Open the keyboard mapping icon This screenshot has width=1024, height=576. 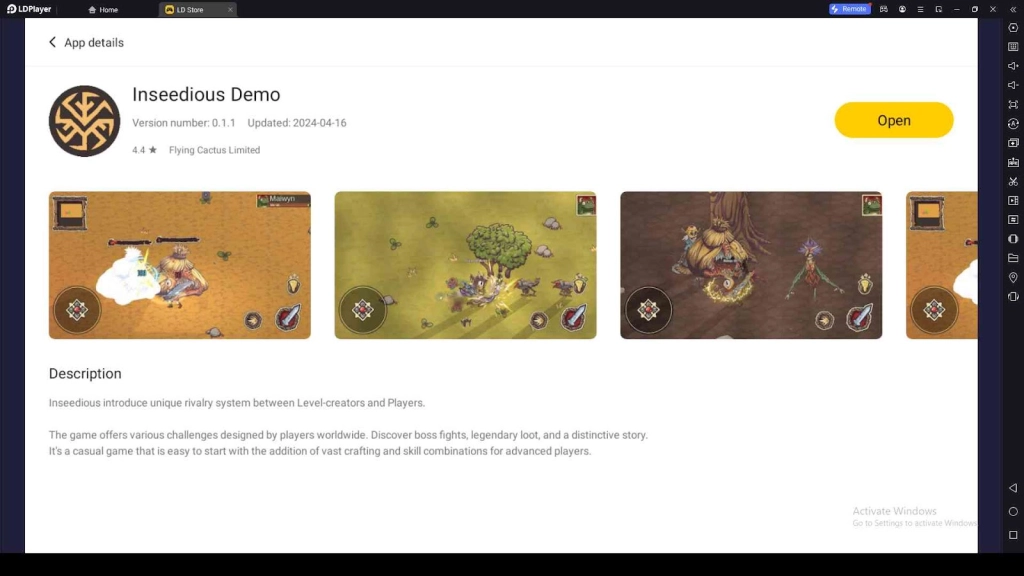tap(1013, 47)
